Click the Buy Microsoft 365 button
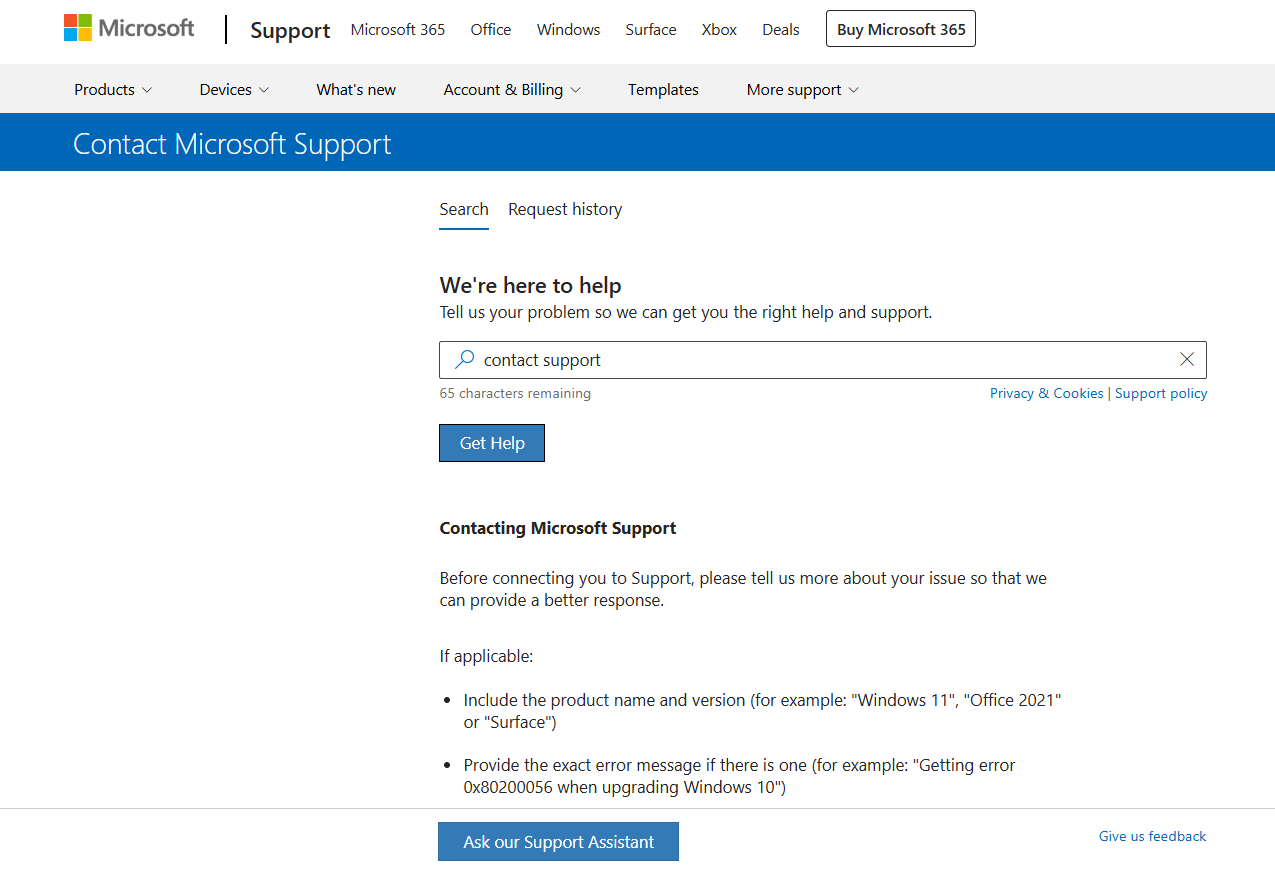Image resolution: width=1275 pixels, height=872 pixels. [x=901, y=29]
